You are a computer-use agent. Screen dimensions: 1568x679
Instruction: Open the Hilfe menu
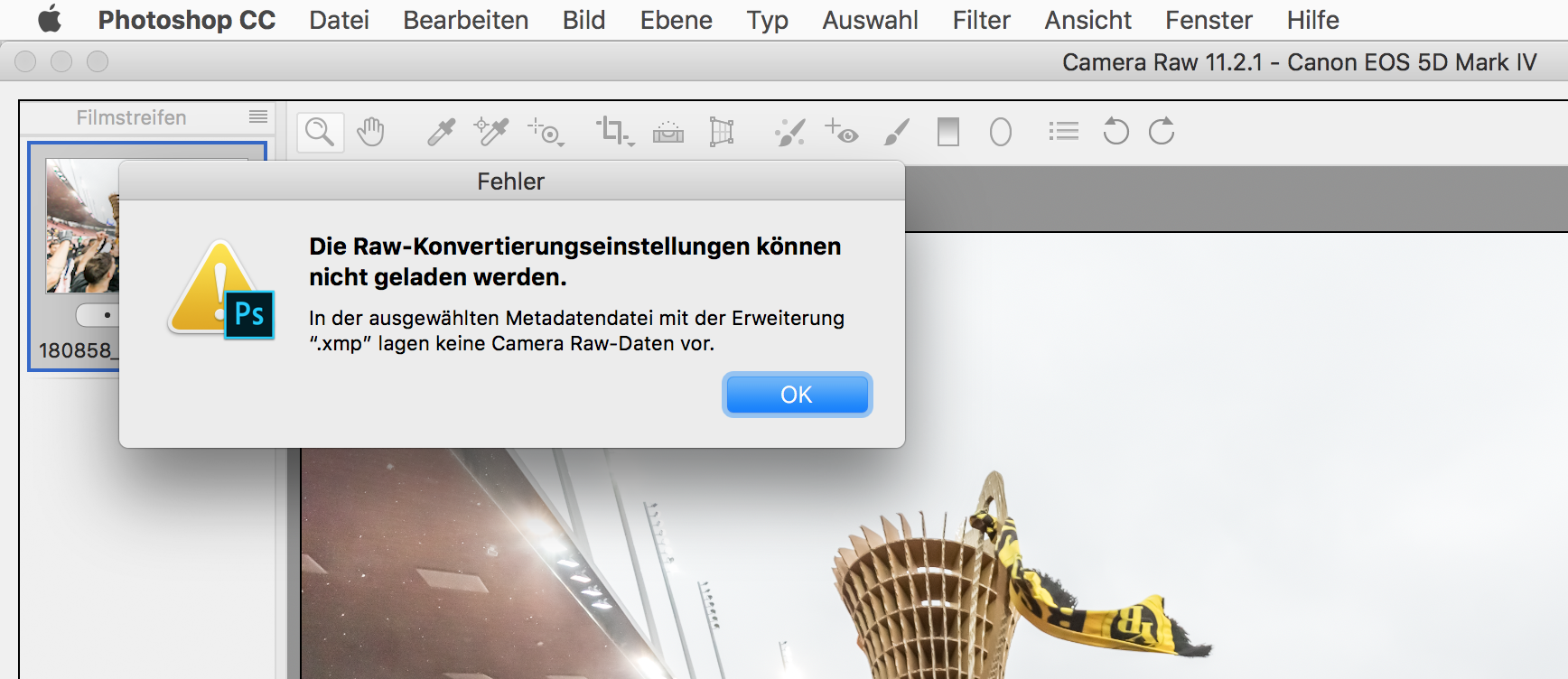click(x=1312, y=20)
